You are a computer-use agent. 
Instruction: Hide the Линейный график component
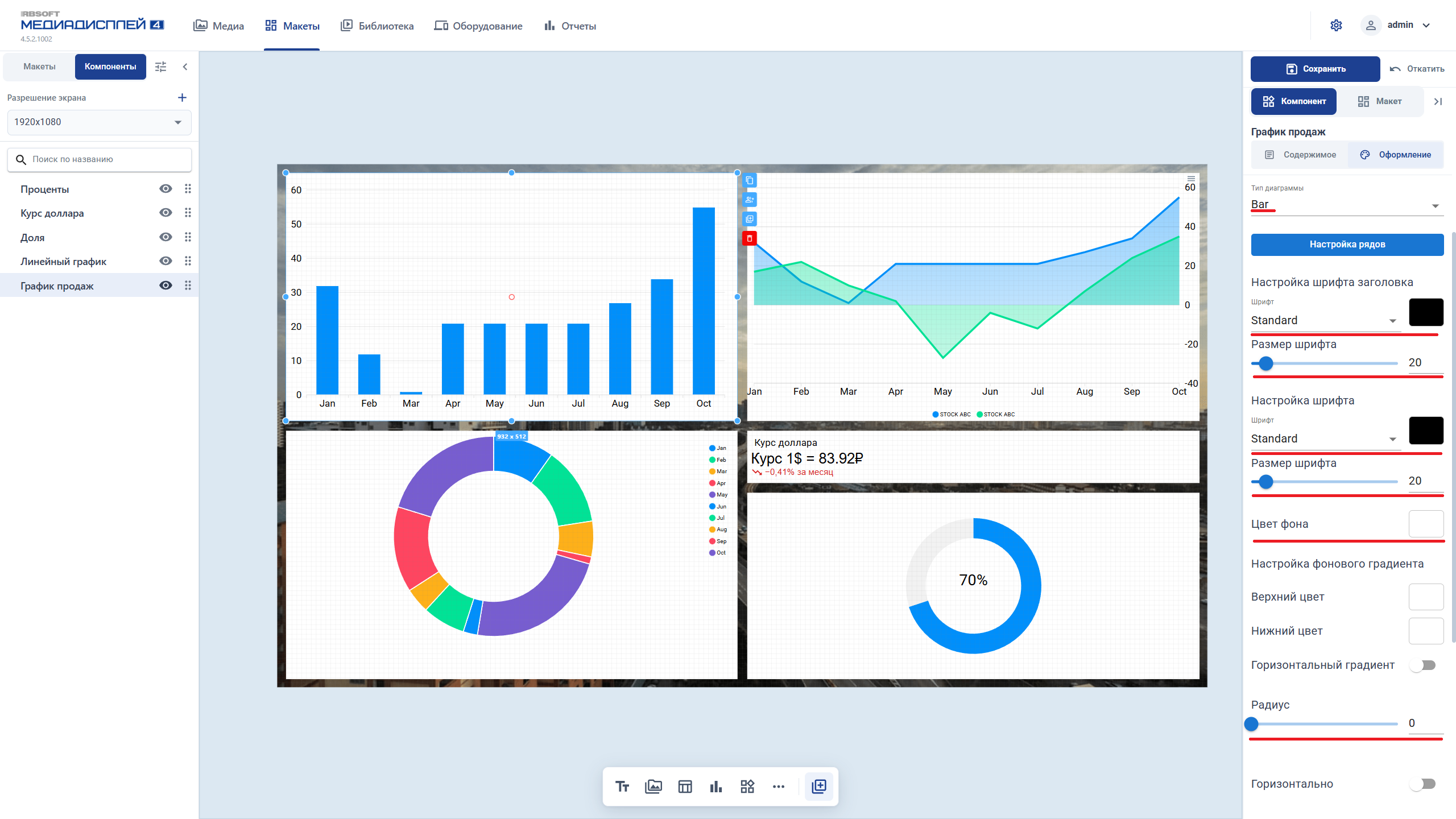click(x=166, y=261)
